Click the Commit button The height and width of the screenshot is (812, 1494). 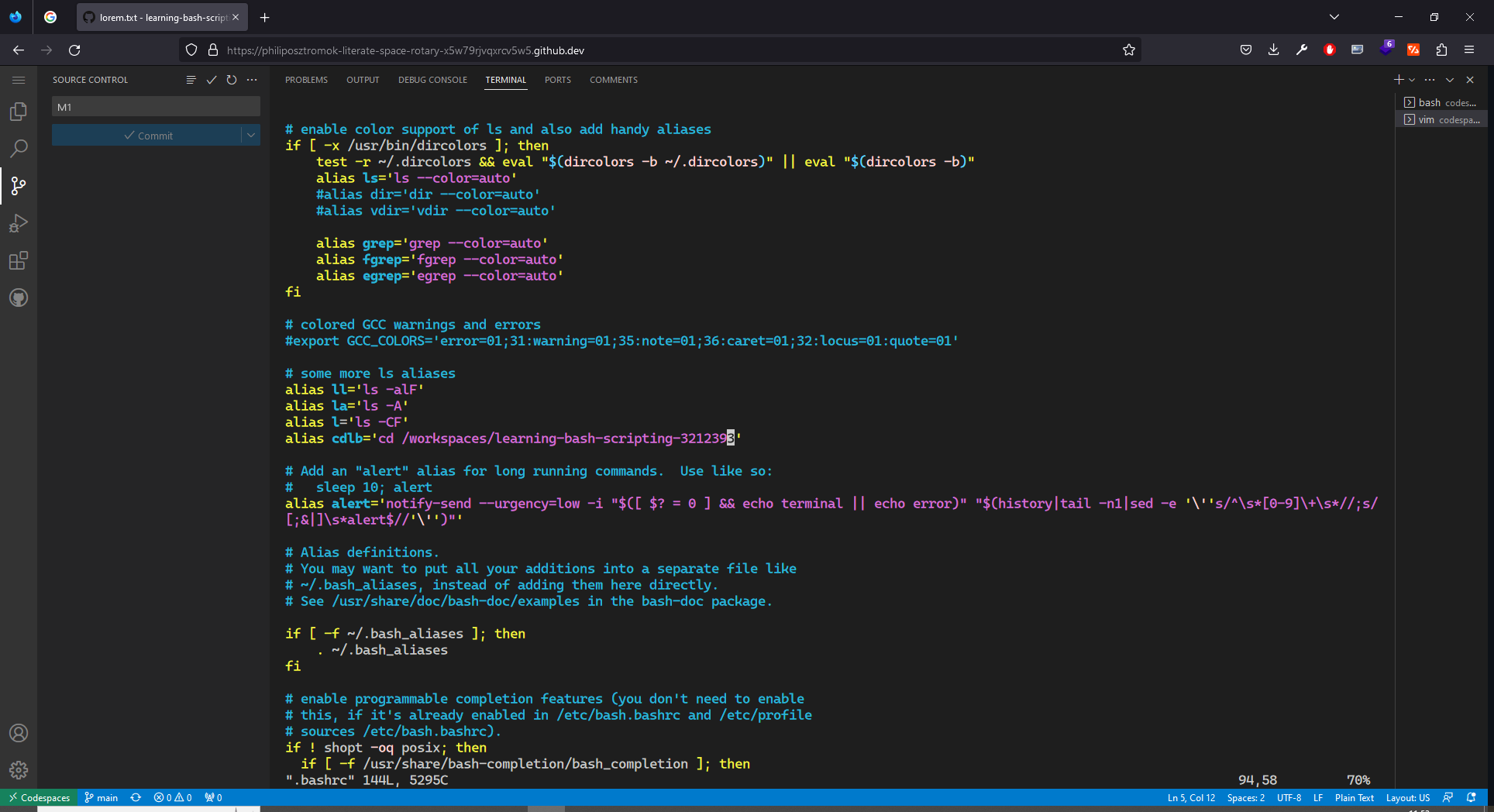pos(147,135)
